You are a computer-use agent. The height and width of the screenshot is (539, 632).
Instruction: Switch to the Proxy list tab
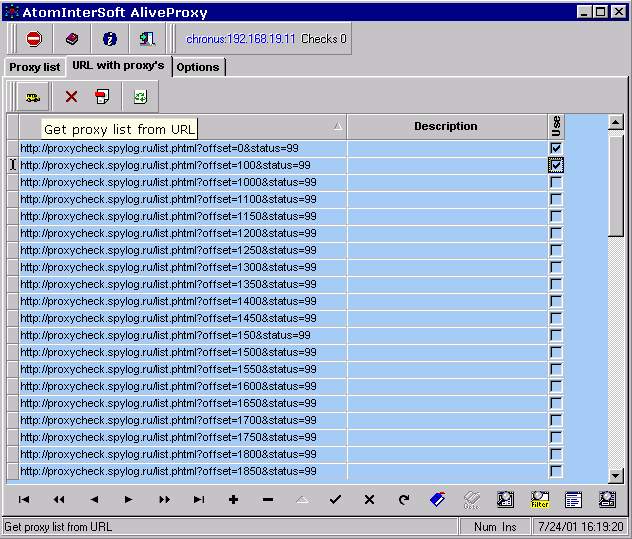click(35, 67)
